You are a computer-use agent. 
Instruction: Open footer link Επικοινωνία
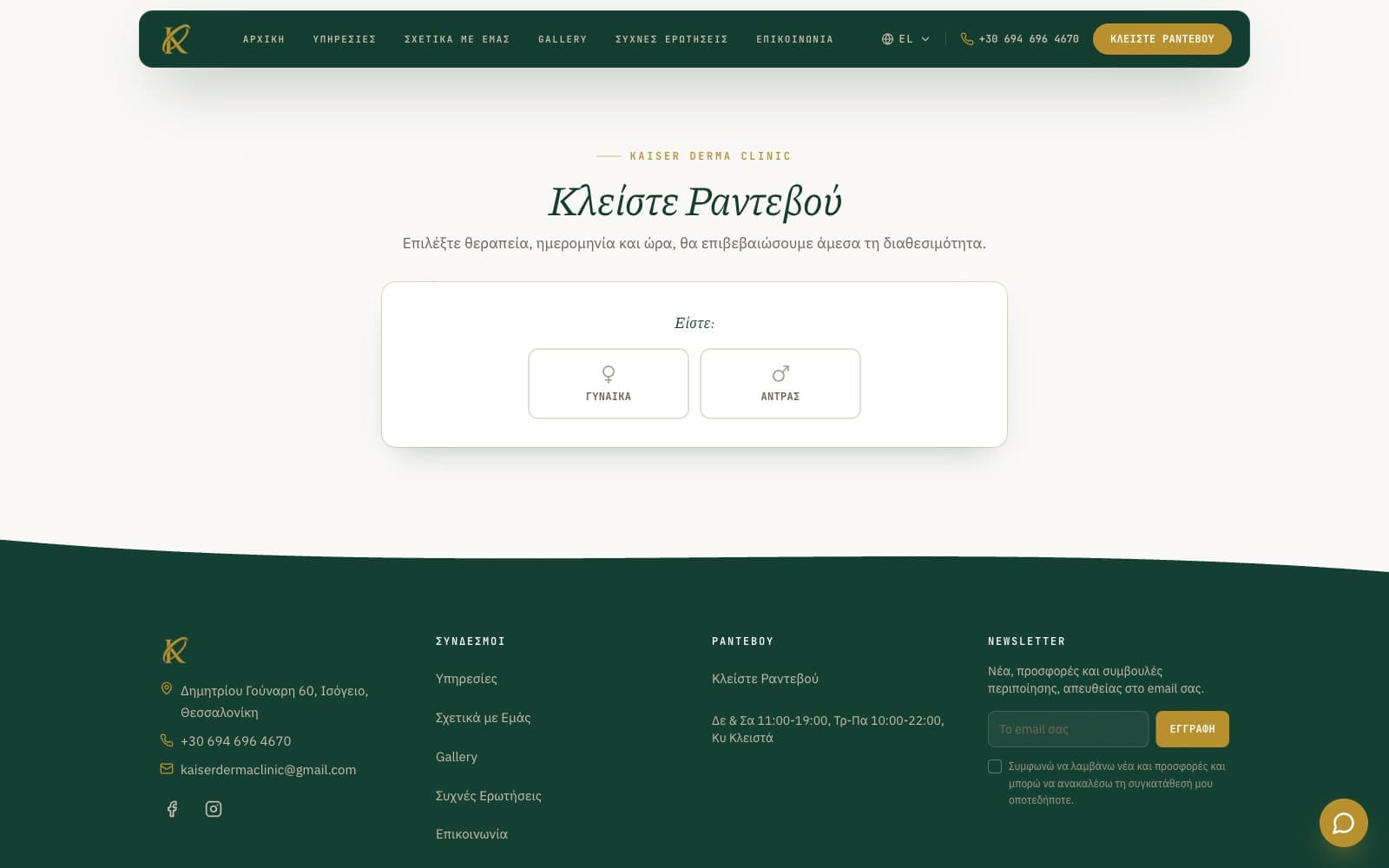471,834
